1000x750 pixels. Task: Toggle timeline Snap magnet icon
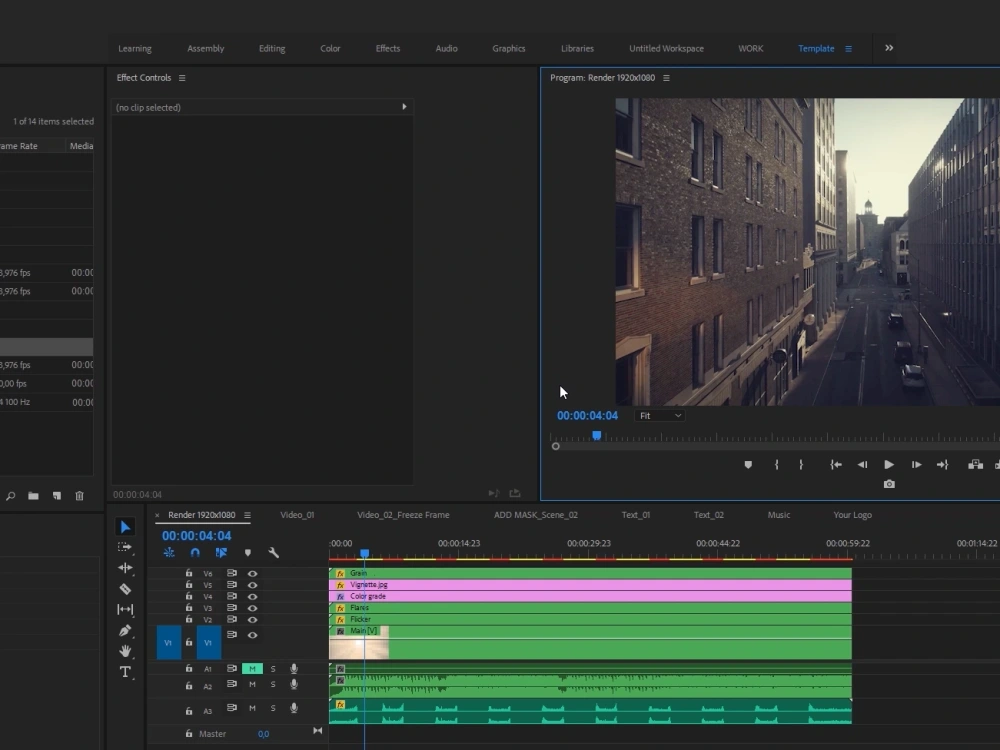point(195,553)
